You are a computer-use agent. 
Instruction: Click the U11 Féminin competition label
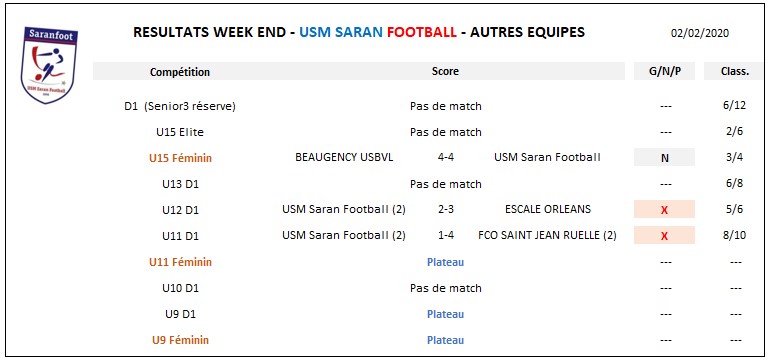coord(180,262)
